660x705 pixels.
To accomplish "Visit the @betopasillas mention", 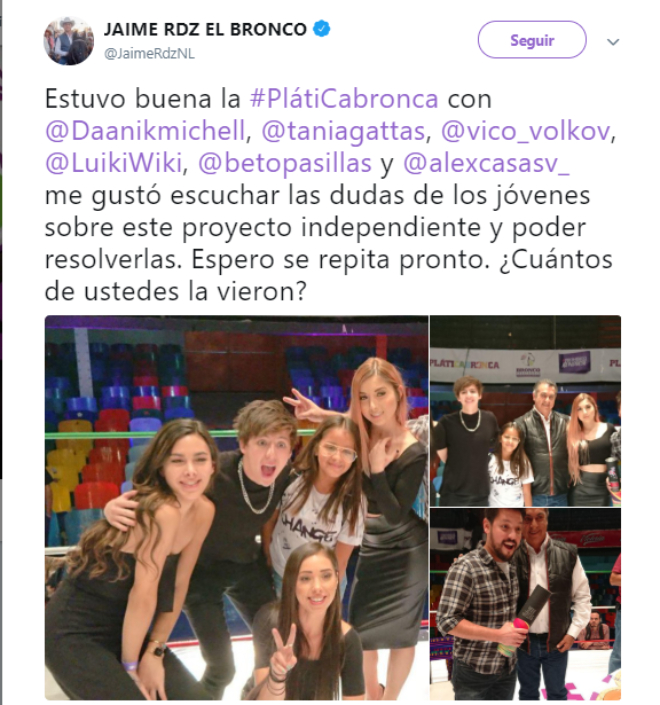I will point(285,163).
